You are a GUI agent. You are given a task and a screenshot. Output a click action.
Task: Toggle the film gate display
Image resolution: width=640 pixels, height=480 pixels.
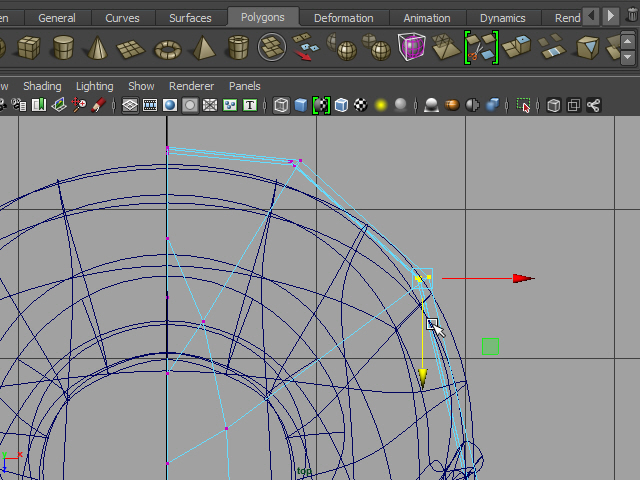(x=150, y=105)
